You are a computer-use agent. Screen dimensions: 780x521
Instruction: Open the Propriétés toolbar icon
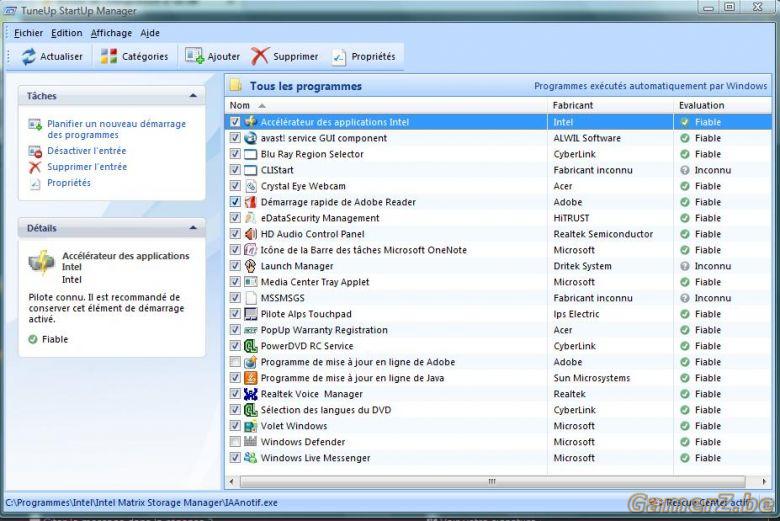pyautogui.click(x=338, y=57)
